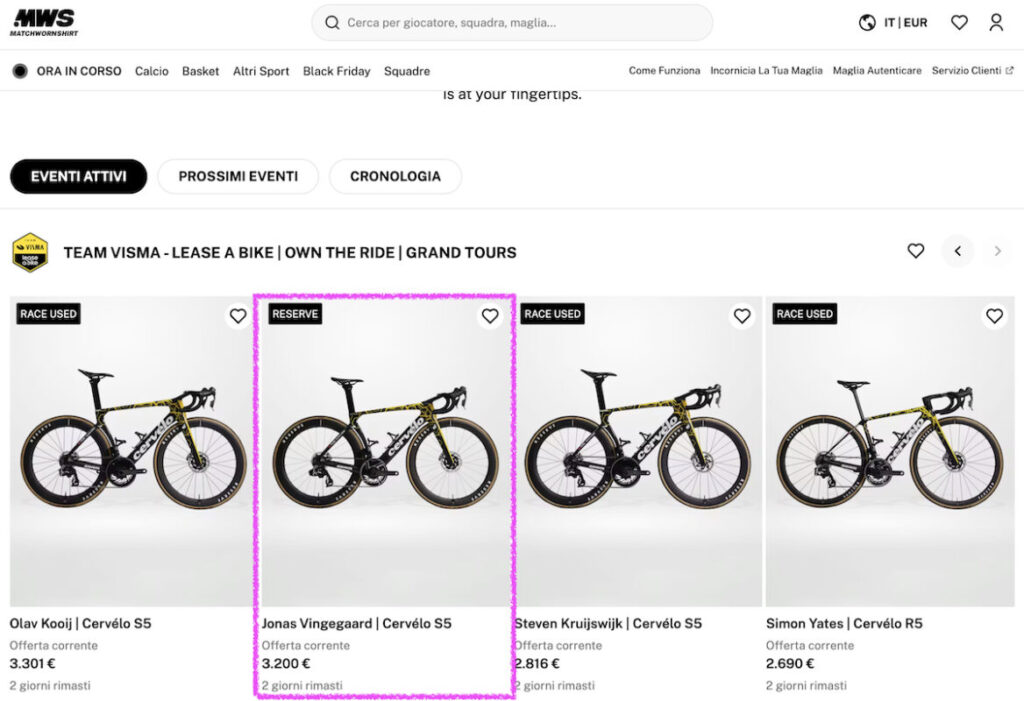This screenshot has height=701, width=1024.
Task: Open Servizio Clienti external link
Action: pos(972,71)
